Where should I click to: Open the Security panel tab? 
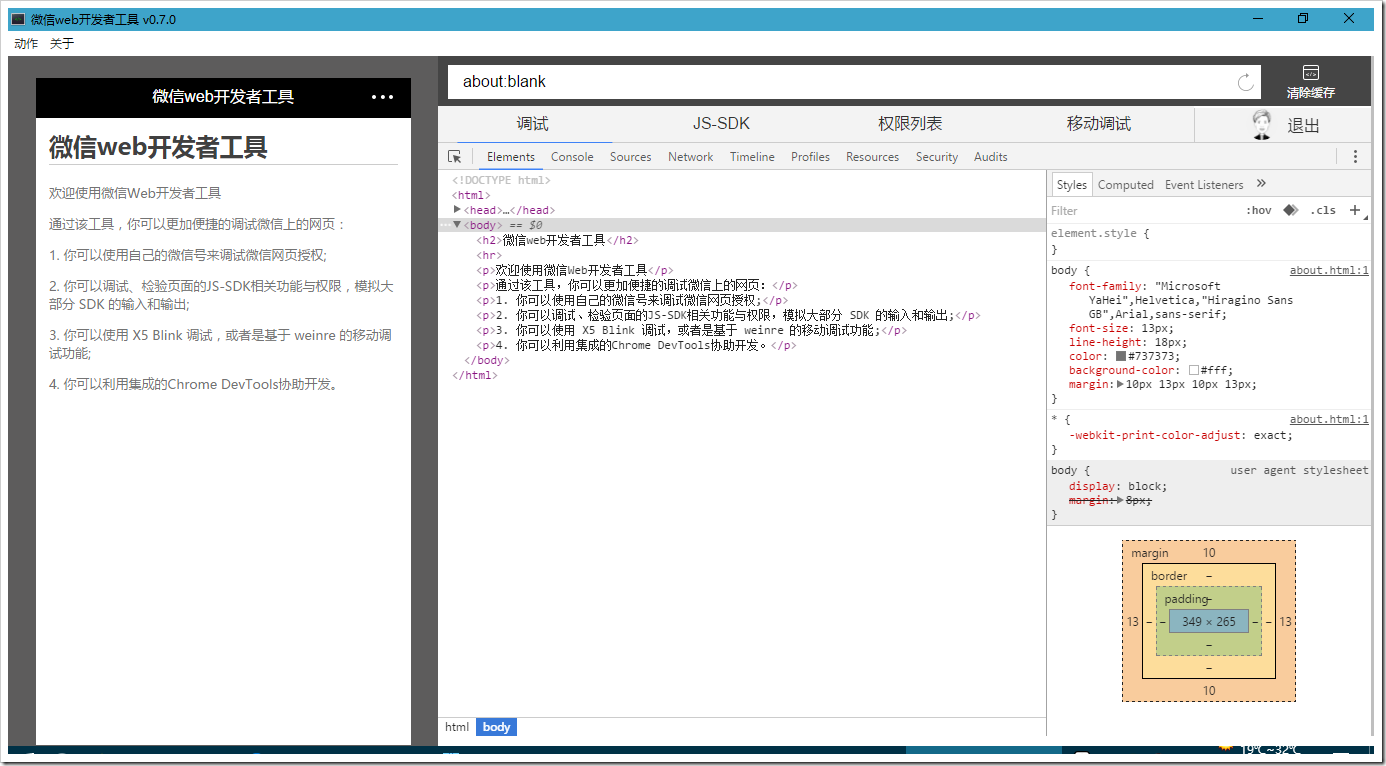tap(937, 157)
